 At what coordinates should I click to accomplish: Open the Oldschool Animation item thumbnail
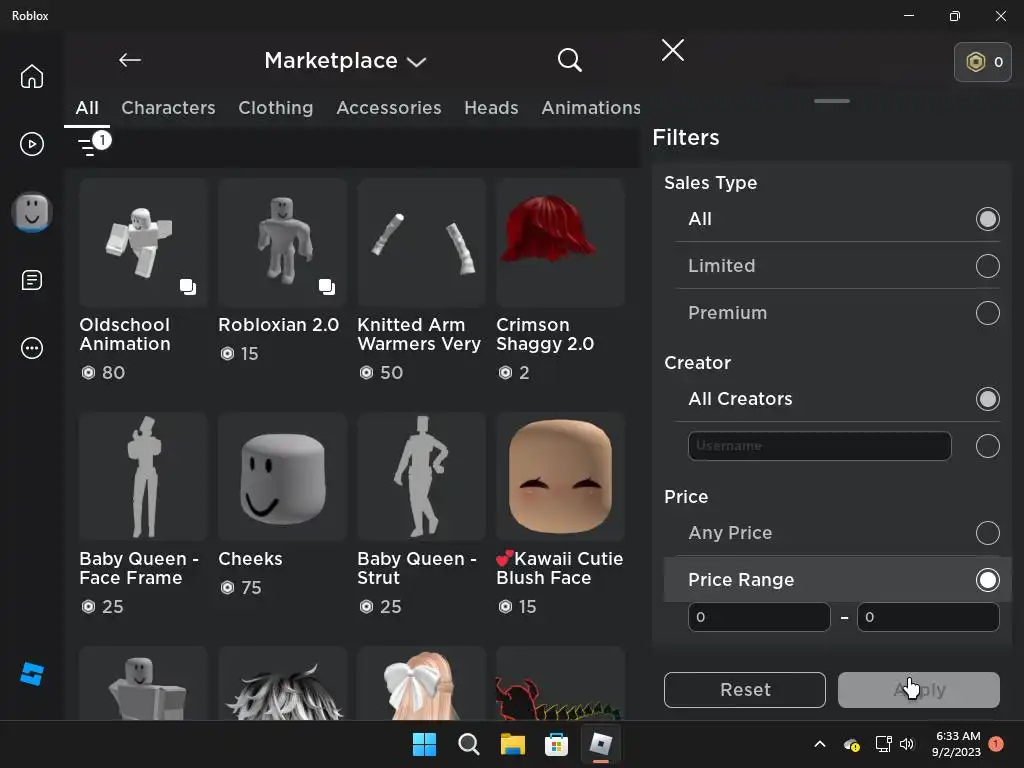pos(143,242)
